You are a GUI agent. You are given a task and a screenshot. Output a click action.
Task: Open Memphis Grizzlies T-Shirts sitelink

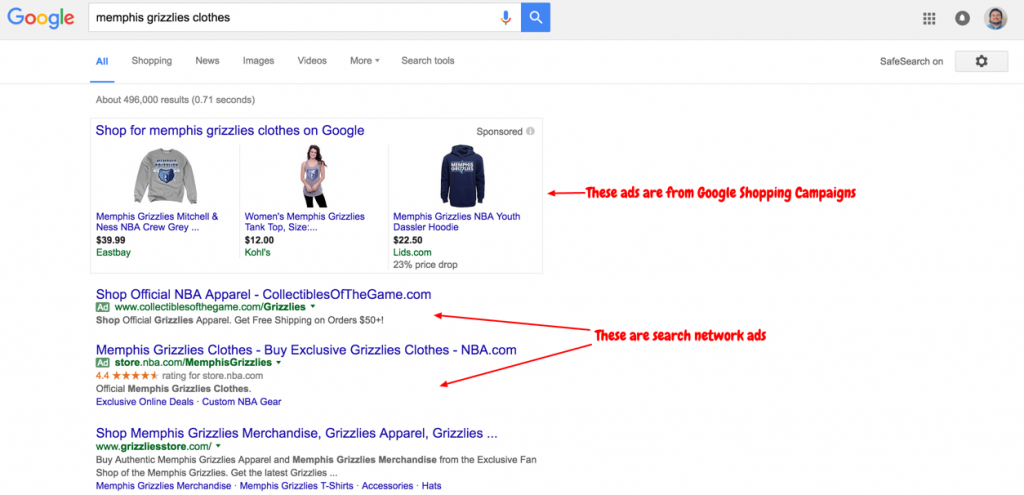[296, 486]
